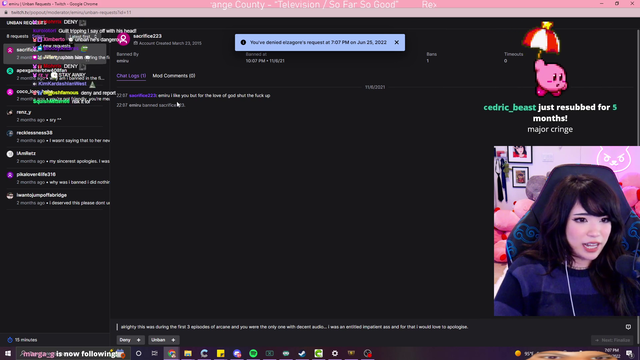Click the info icon in the notification
640x360 pixels.
pyautogui.click(x=243, y=42)
